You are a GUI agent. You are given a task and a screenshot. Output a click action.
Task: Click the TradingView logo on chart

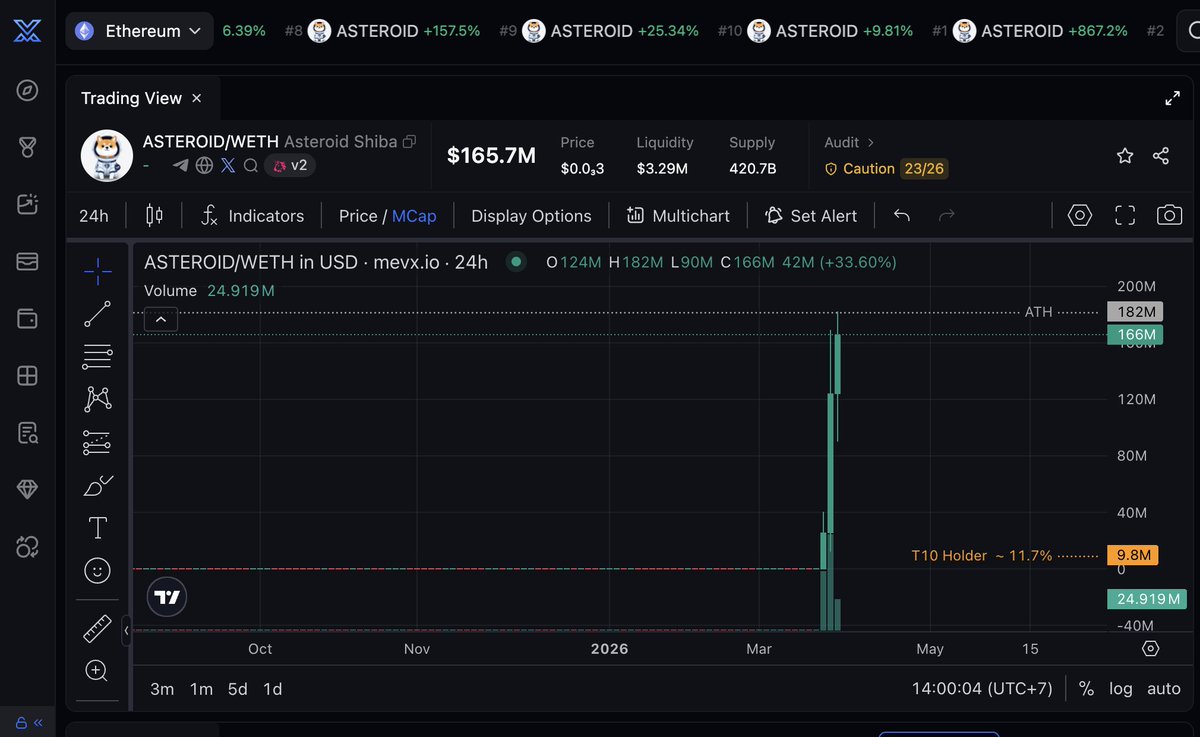click(x=167, y=597)
